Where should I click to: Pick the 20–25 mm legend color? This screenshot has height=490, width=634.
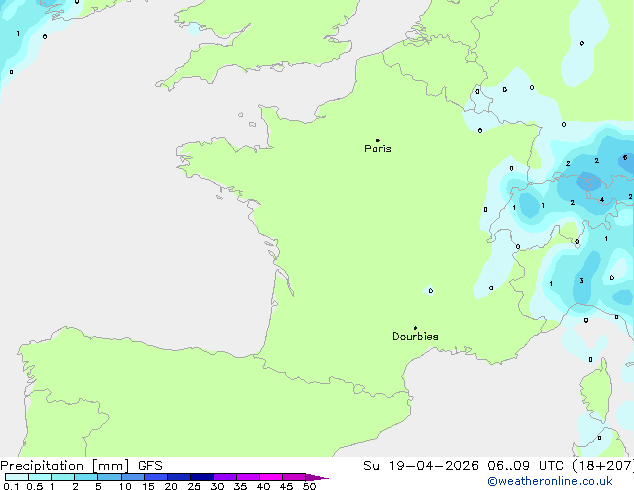[x=178, y=477]
